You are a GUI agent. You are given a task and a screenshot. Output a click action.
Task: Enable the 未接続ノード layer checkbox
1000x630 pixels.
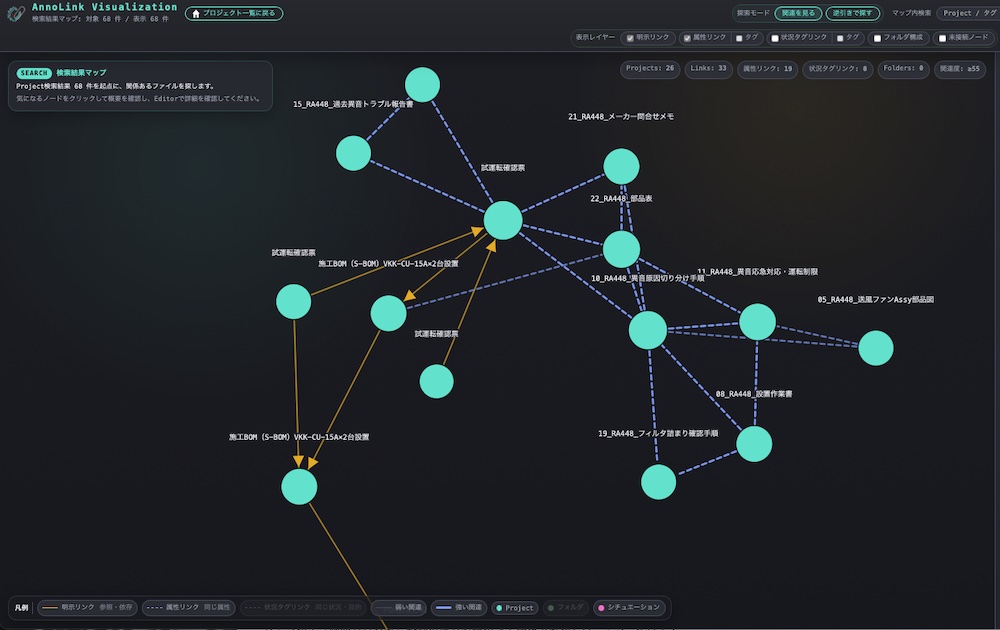click(x=943, y=38)
